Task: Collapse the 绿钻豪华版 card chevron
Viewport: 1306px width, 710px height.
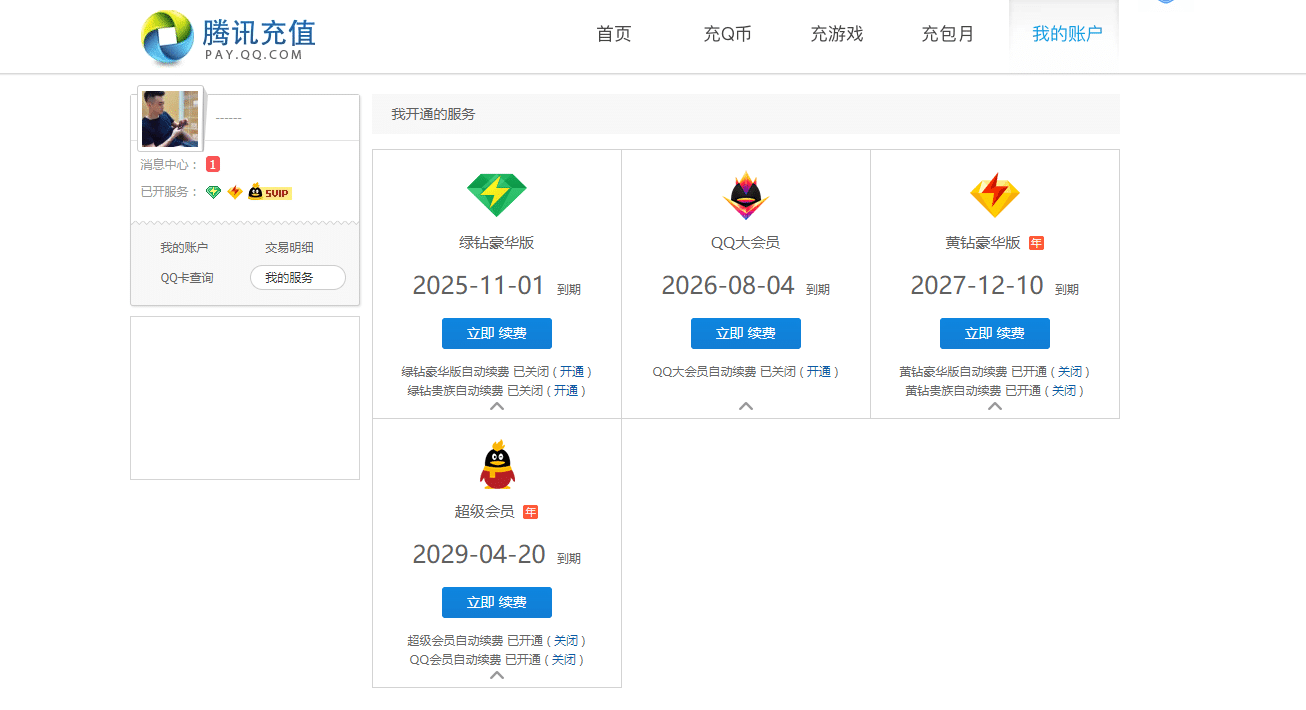Action: pyautogui.click(x=497, y=406)
